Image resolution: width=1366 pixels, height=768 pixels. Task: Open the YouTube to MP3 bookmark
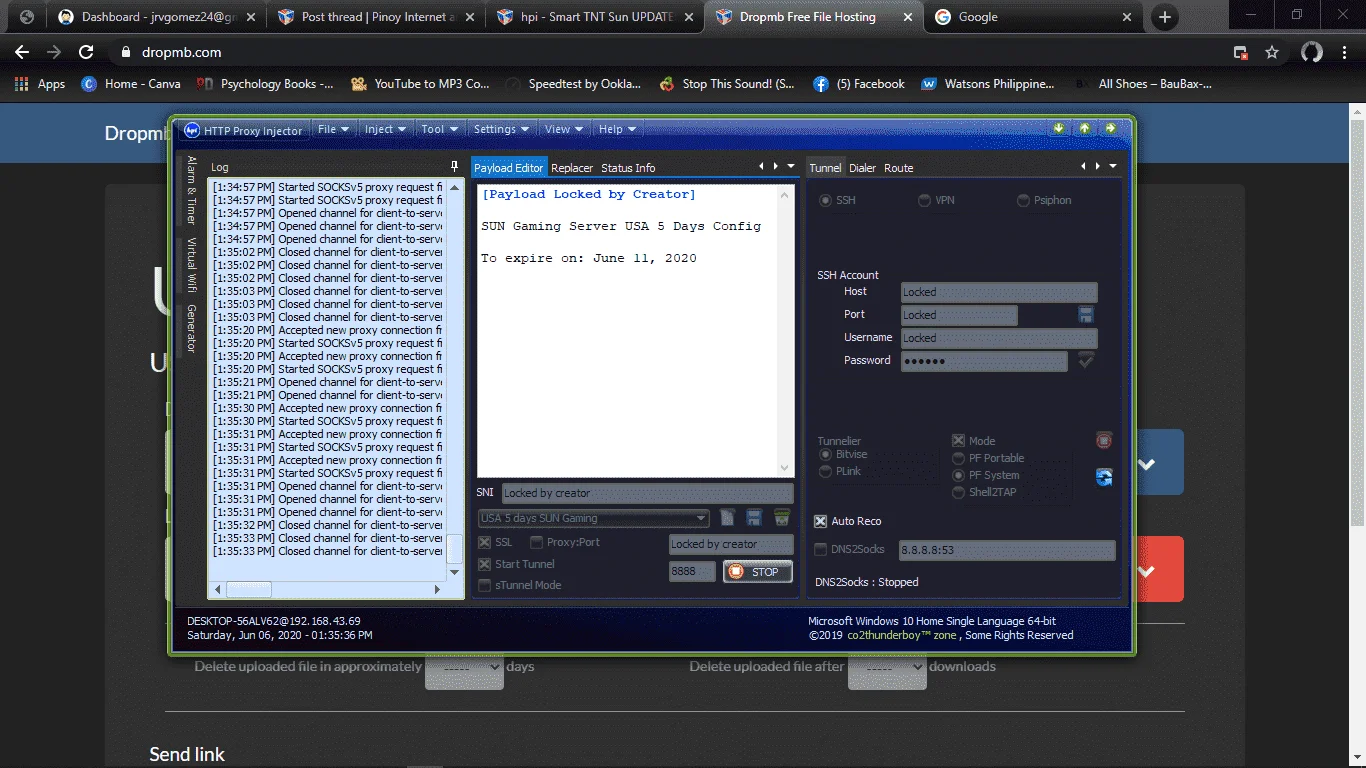pyautogui.click(x=420, y=84)
